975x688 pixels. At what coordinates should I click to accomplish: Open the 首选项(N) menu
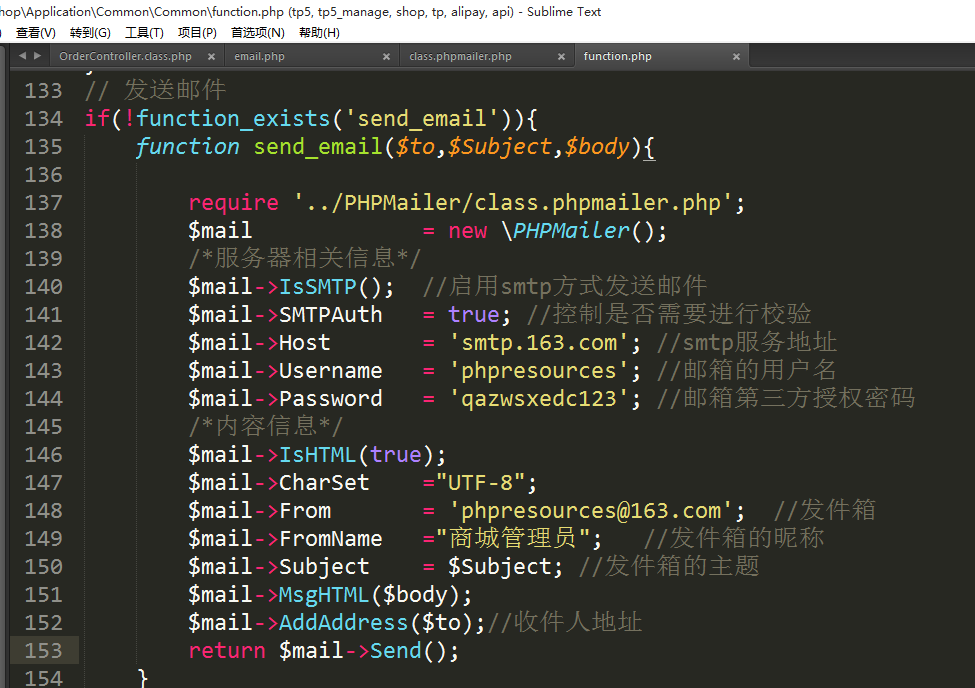(257, 33)
